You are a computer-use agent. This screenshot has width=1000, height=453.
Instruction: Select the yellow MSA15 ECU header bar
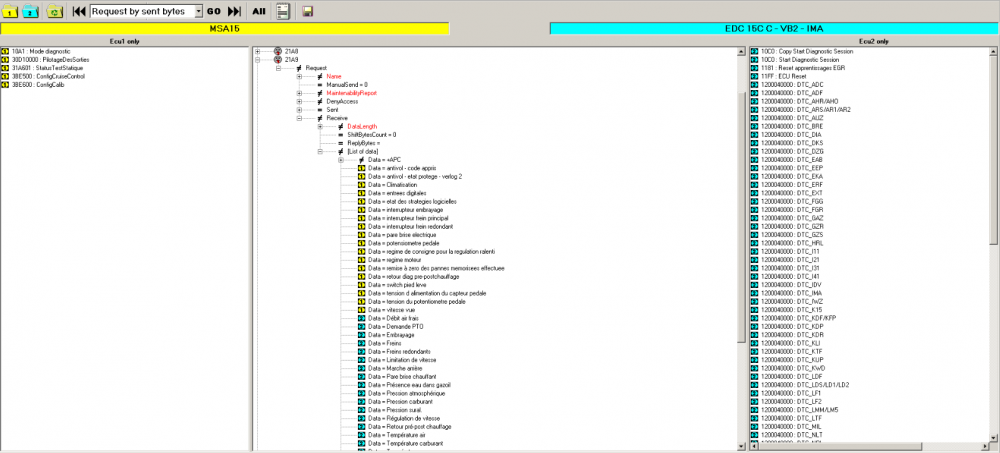pos(224,29)
